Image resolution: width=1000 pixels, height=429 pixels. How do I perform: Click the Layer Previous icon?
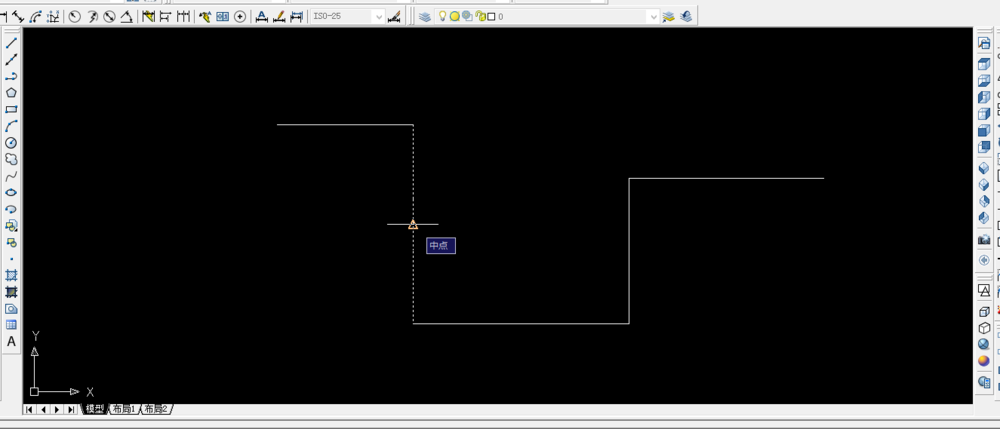pos(686,17)
